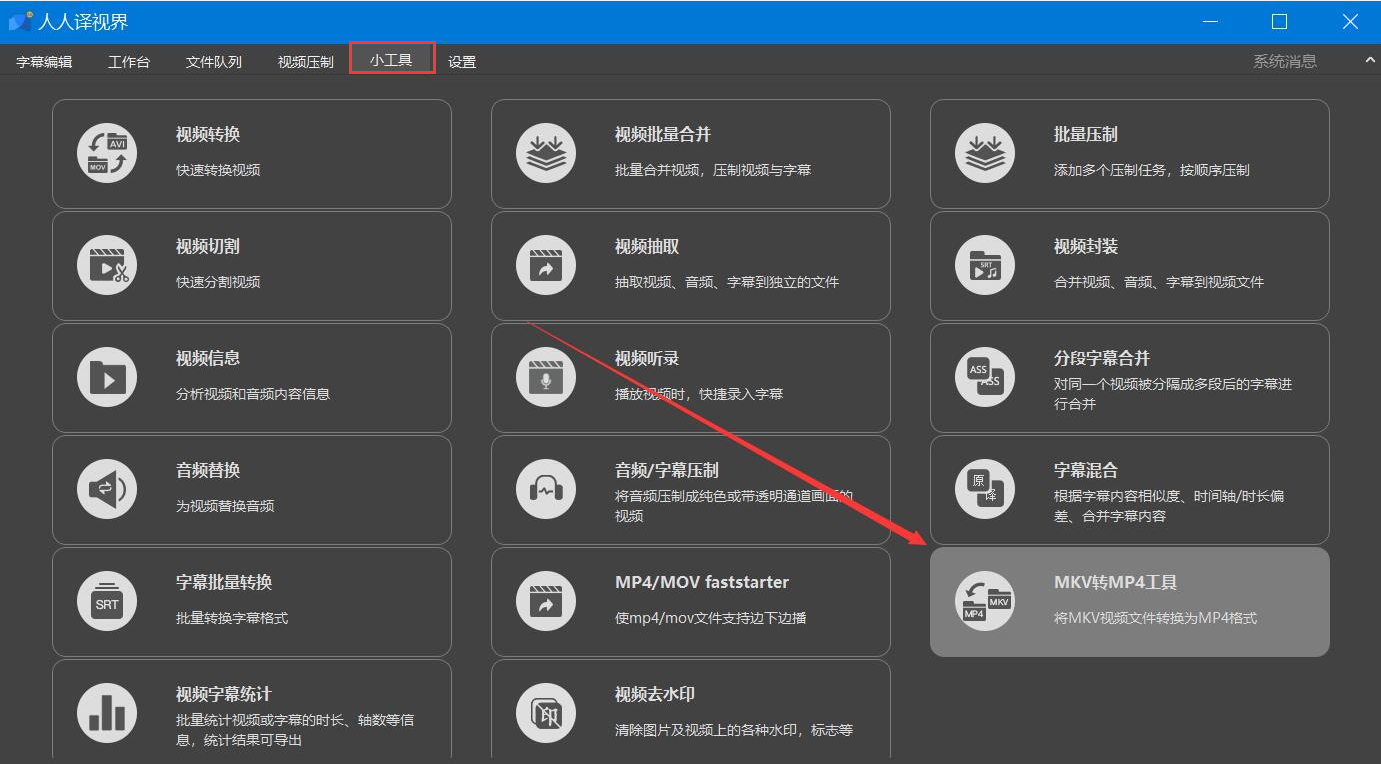This screenshot has height=764, width=1381.
Task: Open the MP4/MOV faststarter tool icon
Action: coord(546,601)
